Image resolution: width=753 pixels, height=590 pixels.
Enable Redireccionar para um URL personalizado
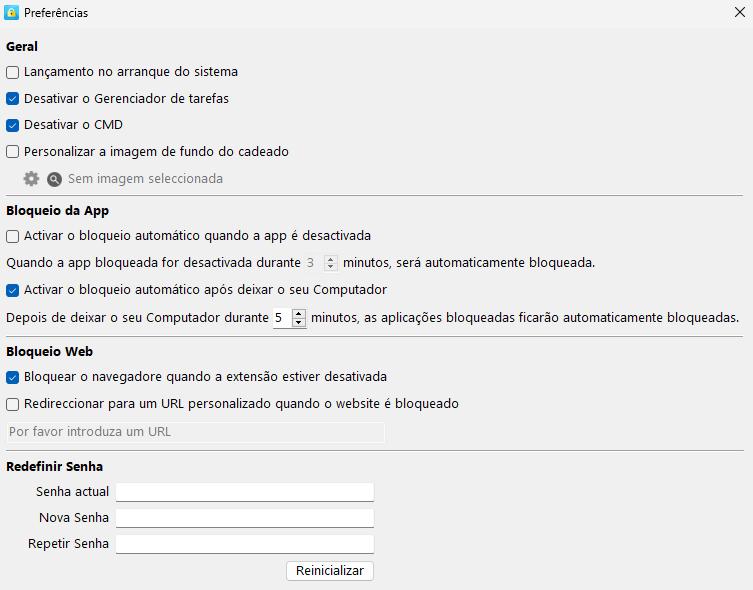(13, 404)
